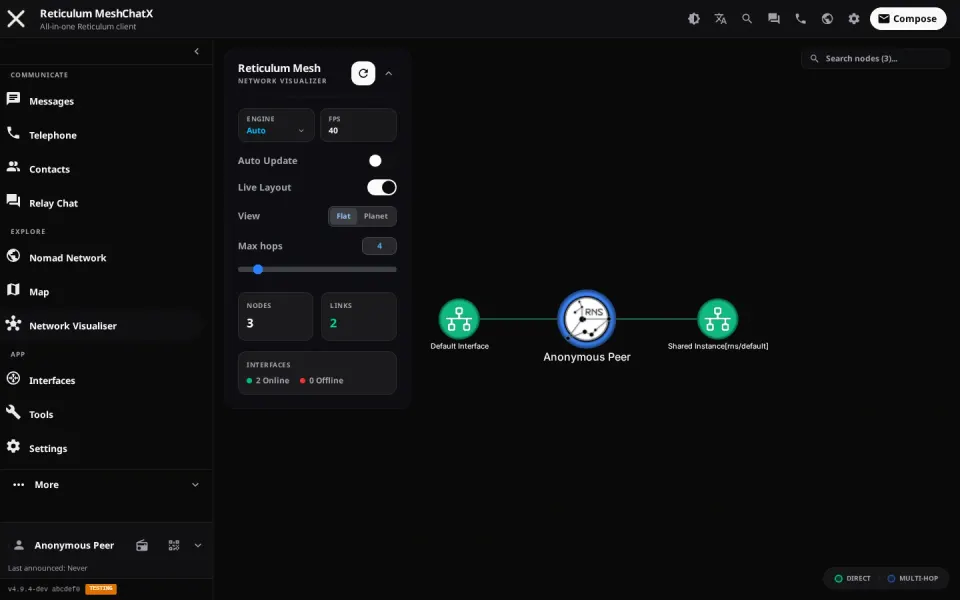960x600 pixels.
Task: Switch to Planet view
Action: 376,216
